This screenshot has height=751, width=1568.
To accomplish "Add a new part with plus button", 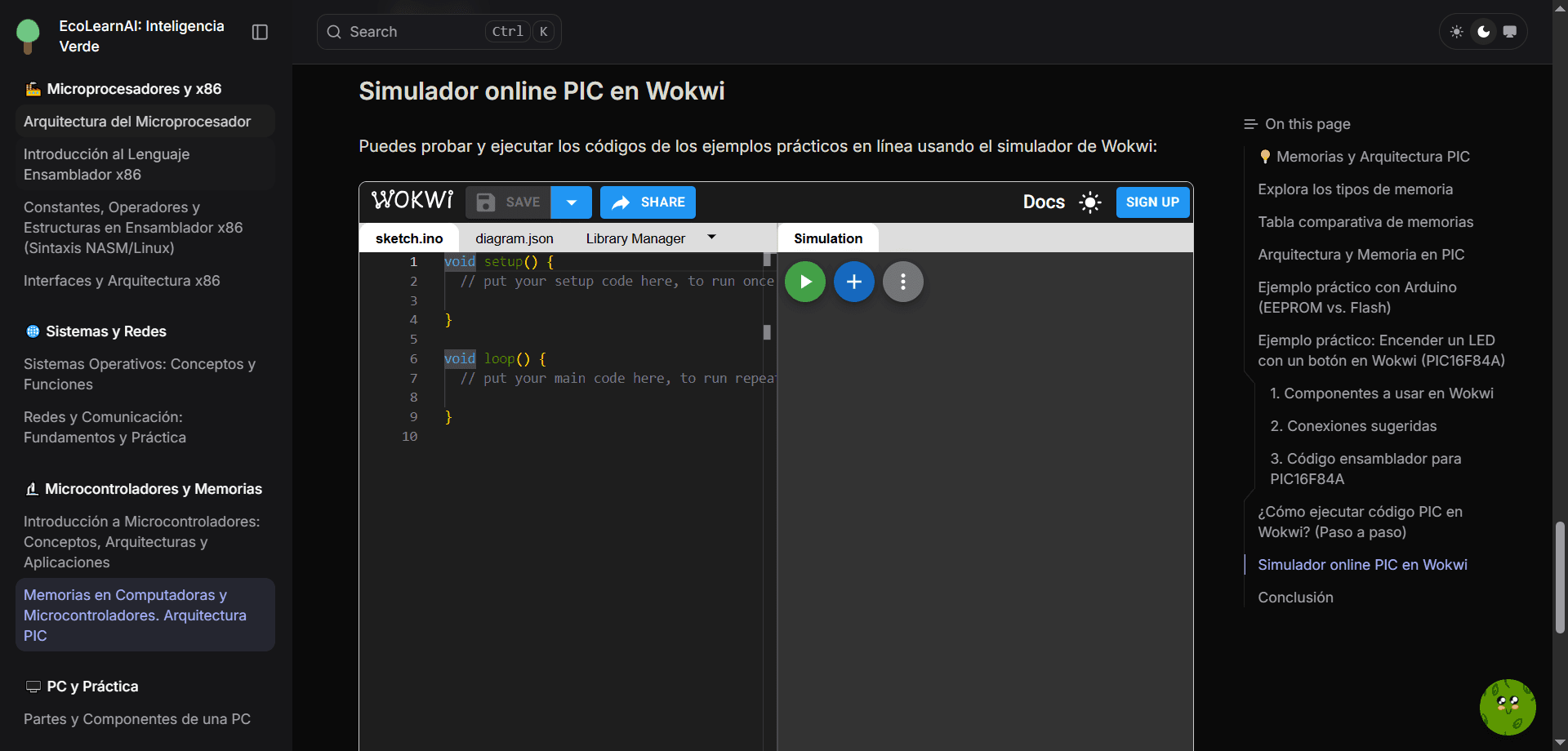I will (853, 282).
